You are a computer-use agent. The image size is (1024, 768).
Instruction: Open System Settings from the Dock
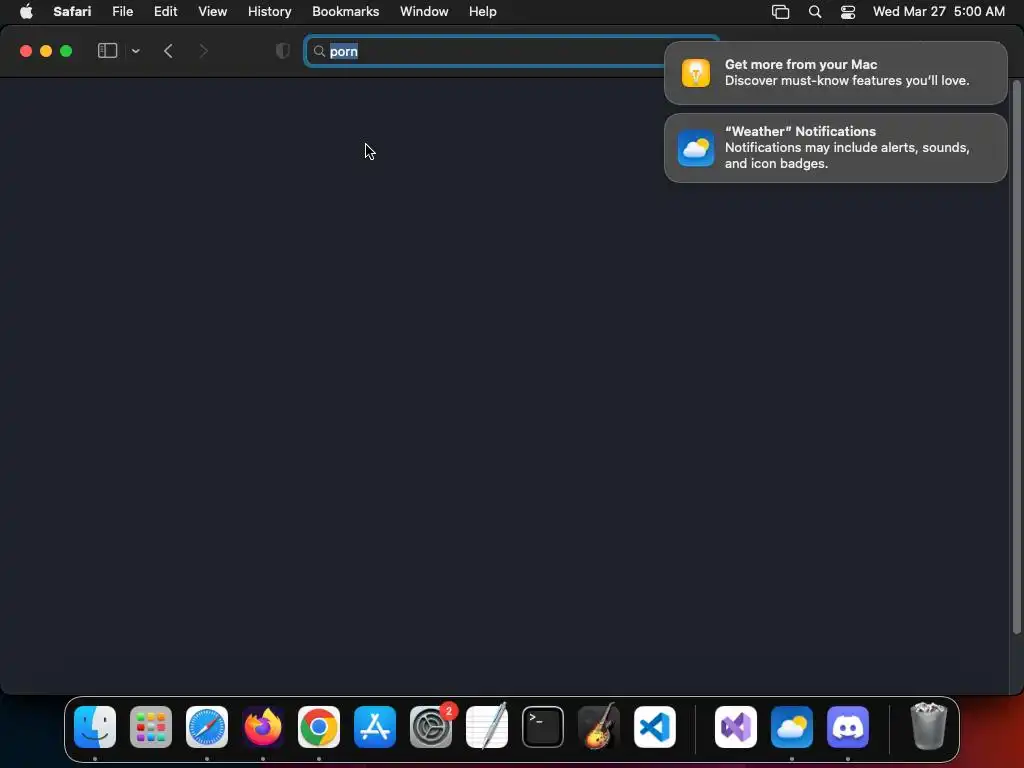(431, 726)
